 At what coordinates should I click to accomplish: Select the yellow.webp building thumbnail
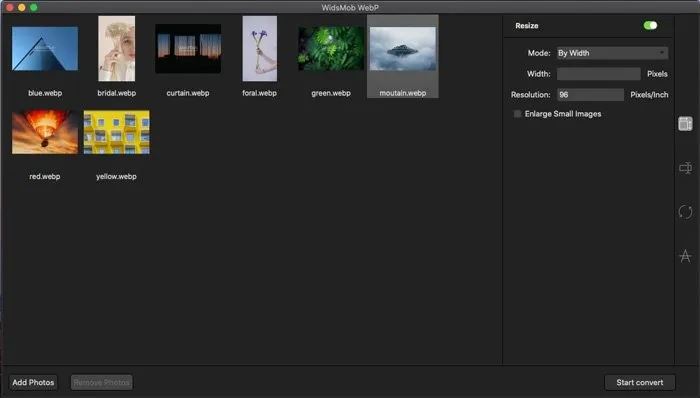(117, 132)
